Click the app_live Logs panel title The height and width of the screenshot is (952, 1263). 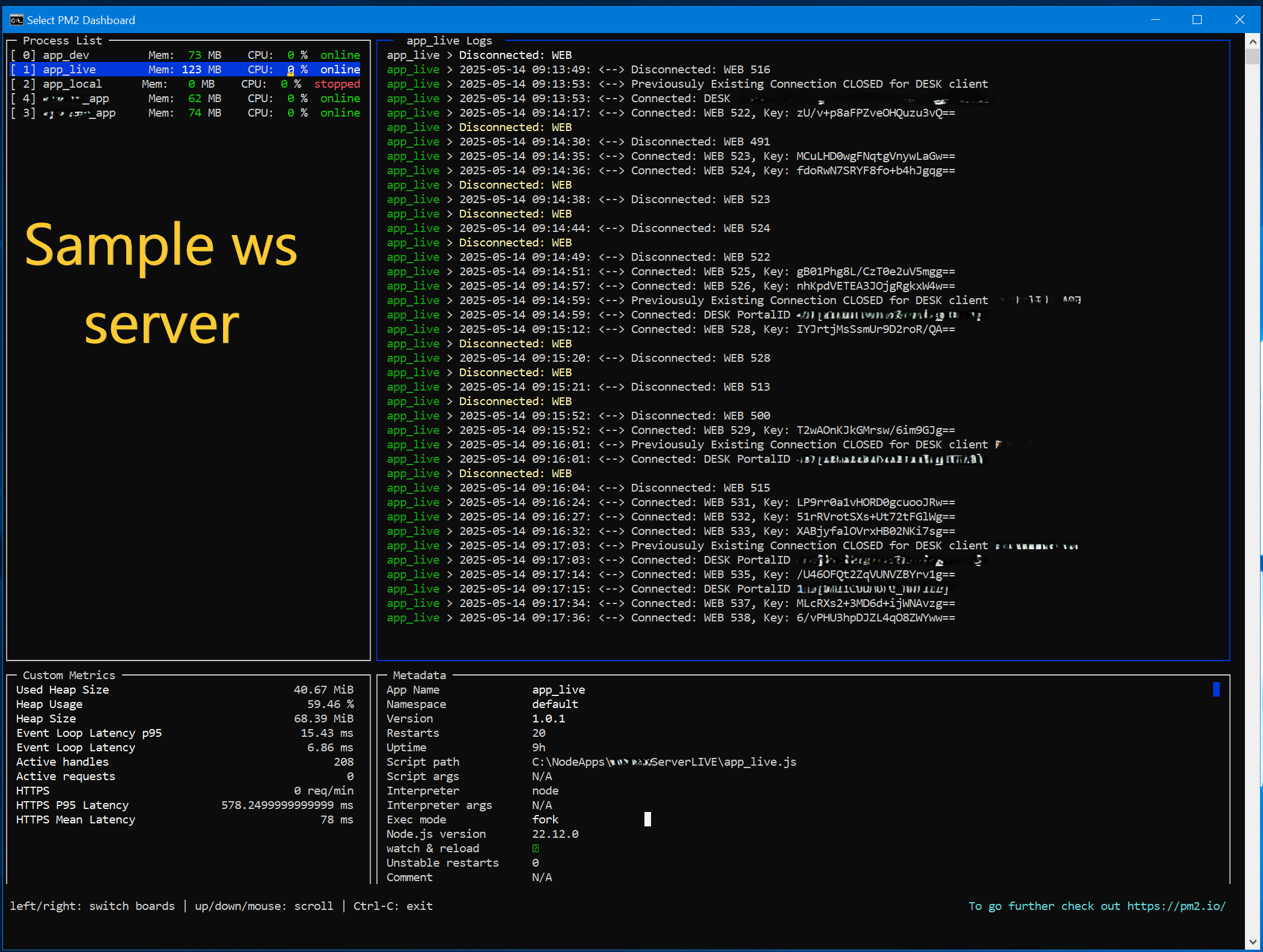(x=449, y=40)
